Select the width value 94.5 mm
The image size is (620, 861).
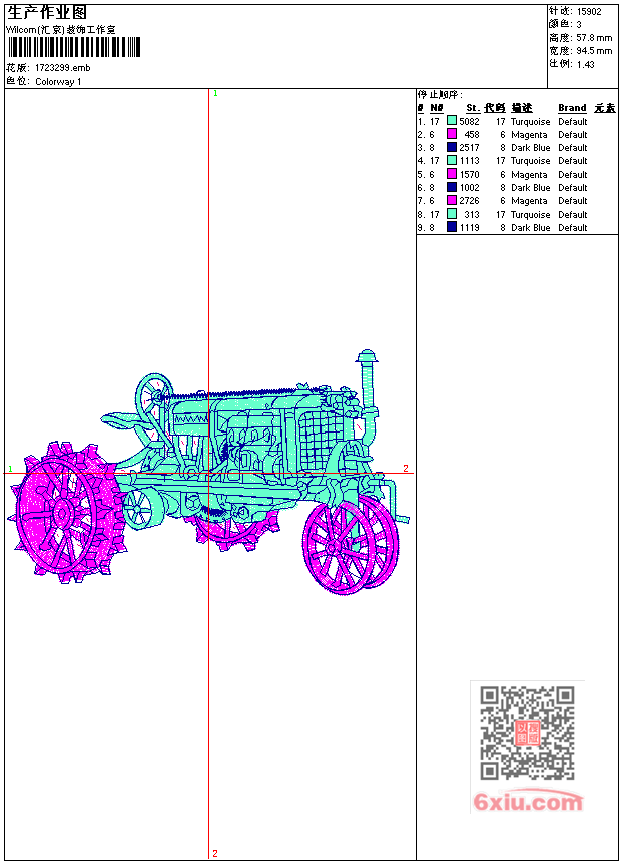click(594, 51)
